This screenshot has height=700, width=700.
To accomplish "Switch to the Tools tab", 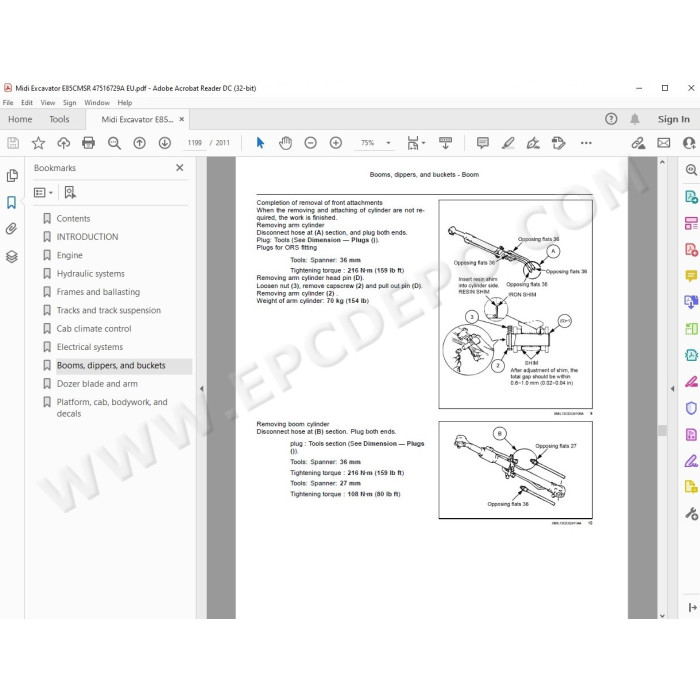I will tap(59, 119).
